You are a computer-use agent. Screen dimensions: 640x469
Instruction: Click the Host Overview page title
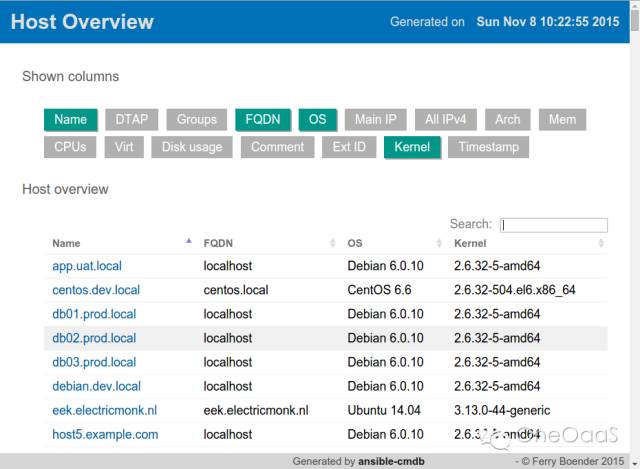click(x=82, y=22)
